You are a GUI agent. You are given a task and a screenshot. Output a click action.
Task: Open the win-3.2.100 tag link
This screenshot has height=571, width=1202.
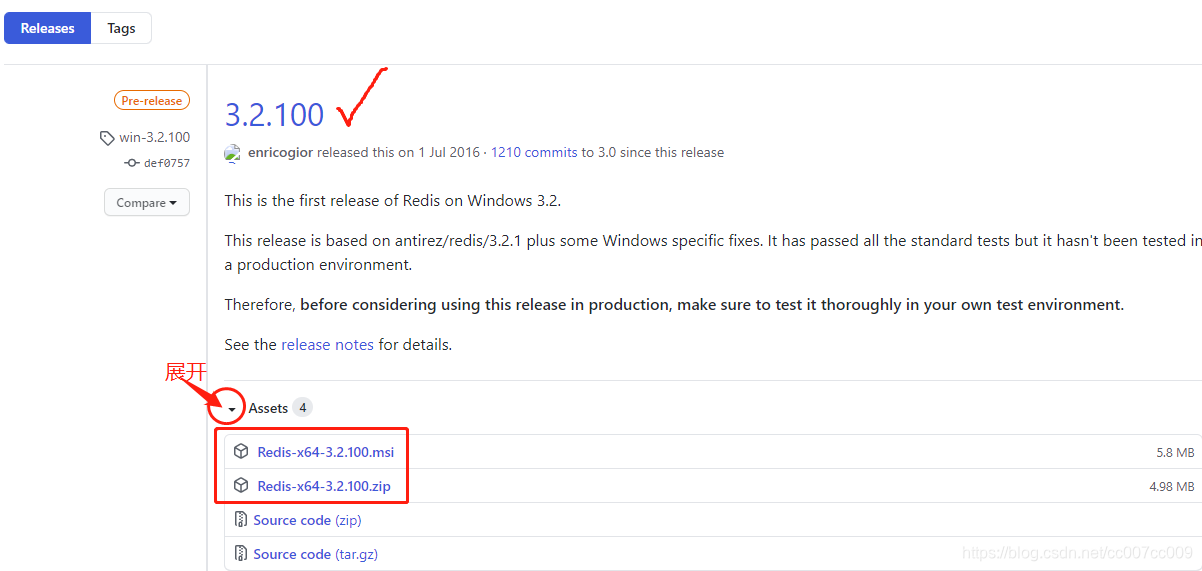[154, 137]
